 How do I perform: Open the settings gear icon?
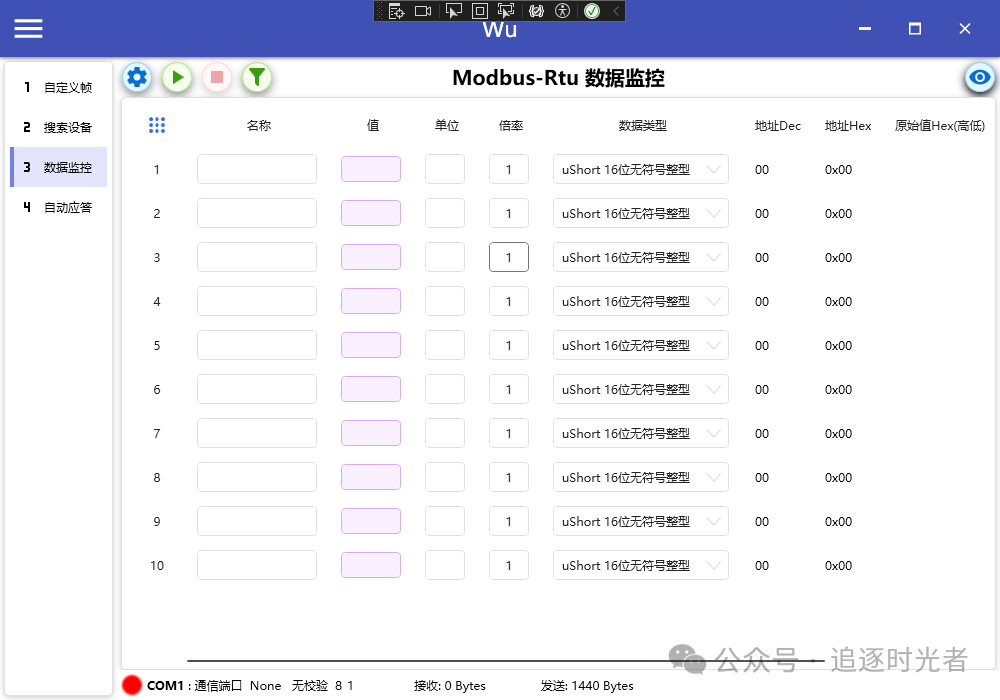point(136,77)
